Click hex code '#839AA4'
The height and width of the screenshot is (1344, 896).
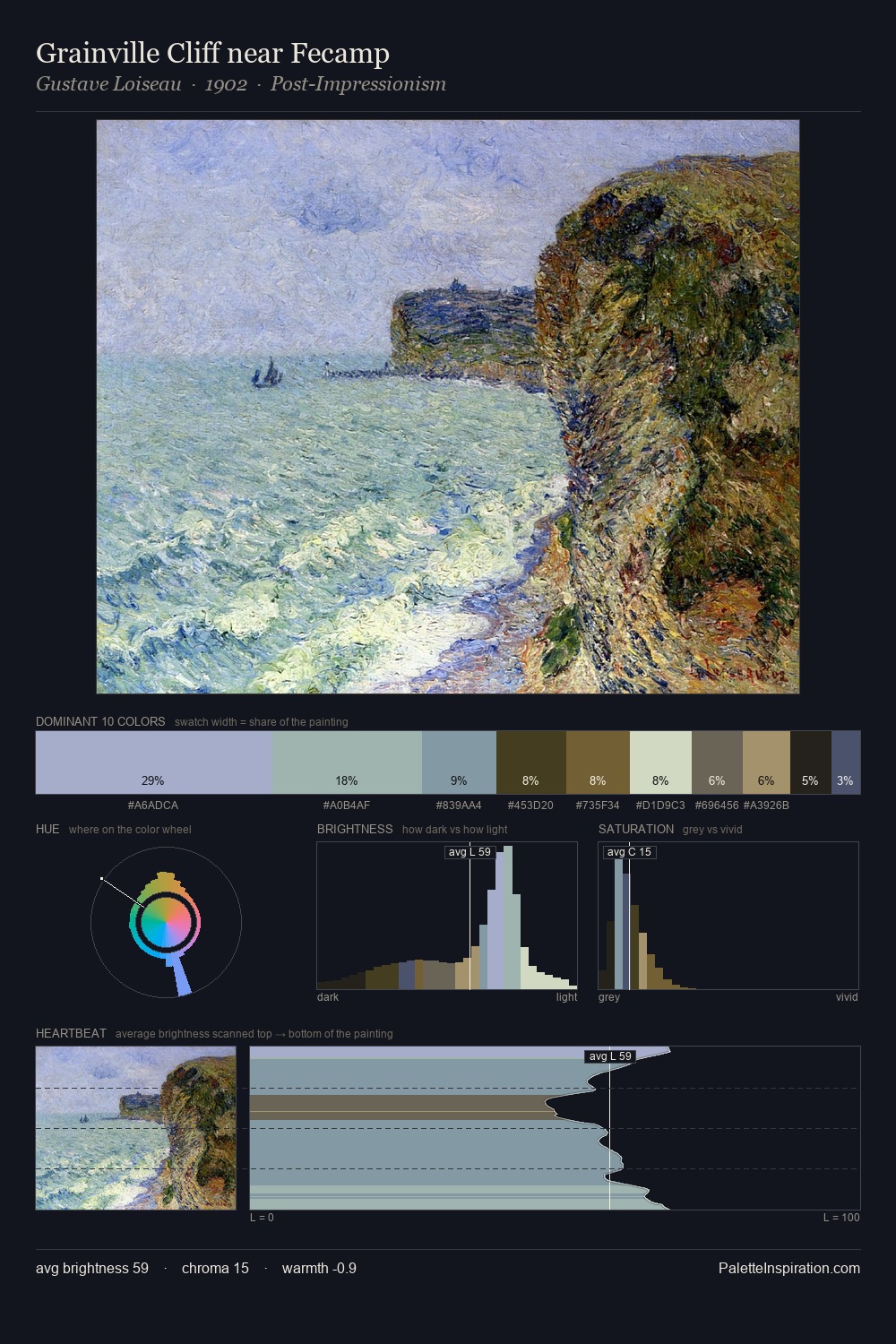(x=459, y=805)
